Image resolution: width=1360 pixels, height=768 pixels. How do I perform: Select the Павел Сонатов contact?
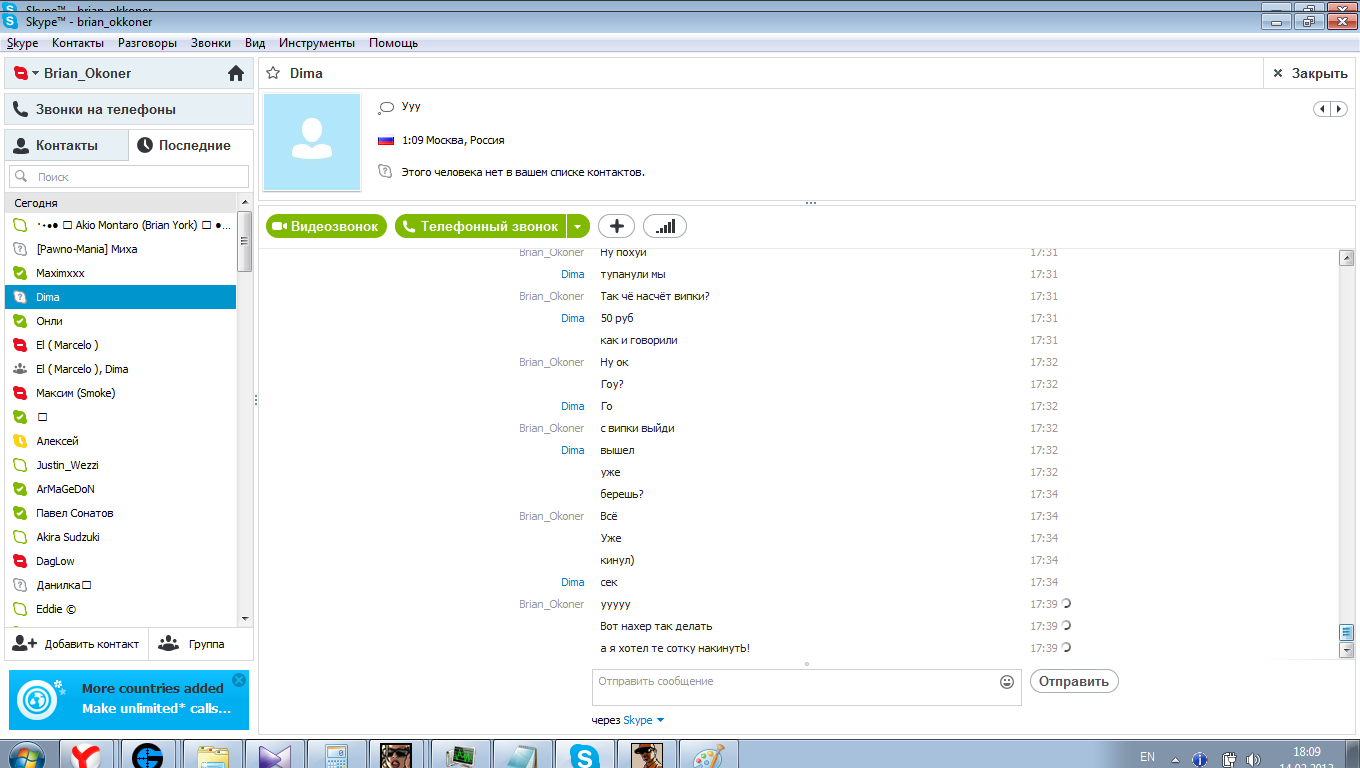coord(120,513)
